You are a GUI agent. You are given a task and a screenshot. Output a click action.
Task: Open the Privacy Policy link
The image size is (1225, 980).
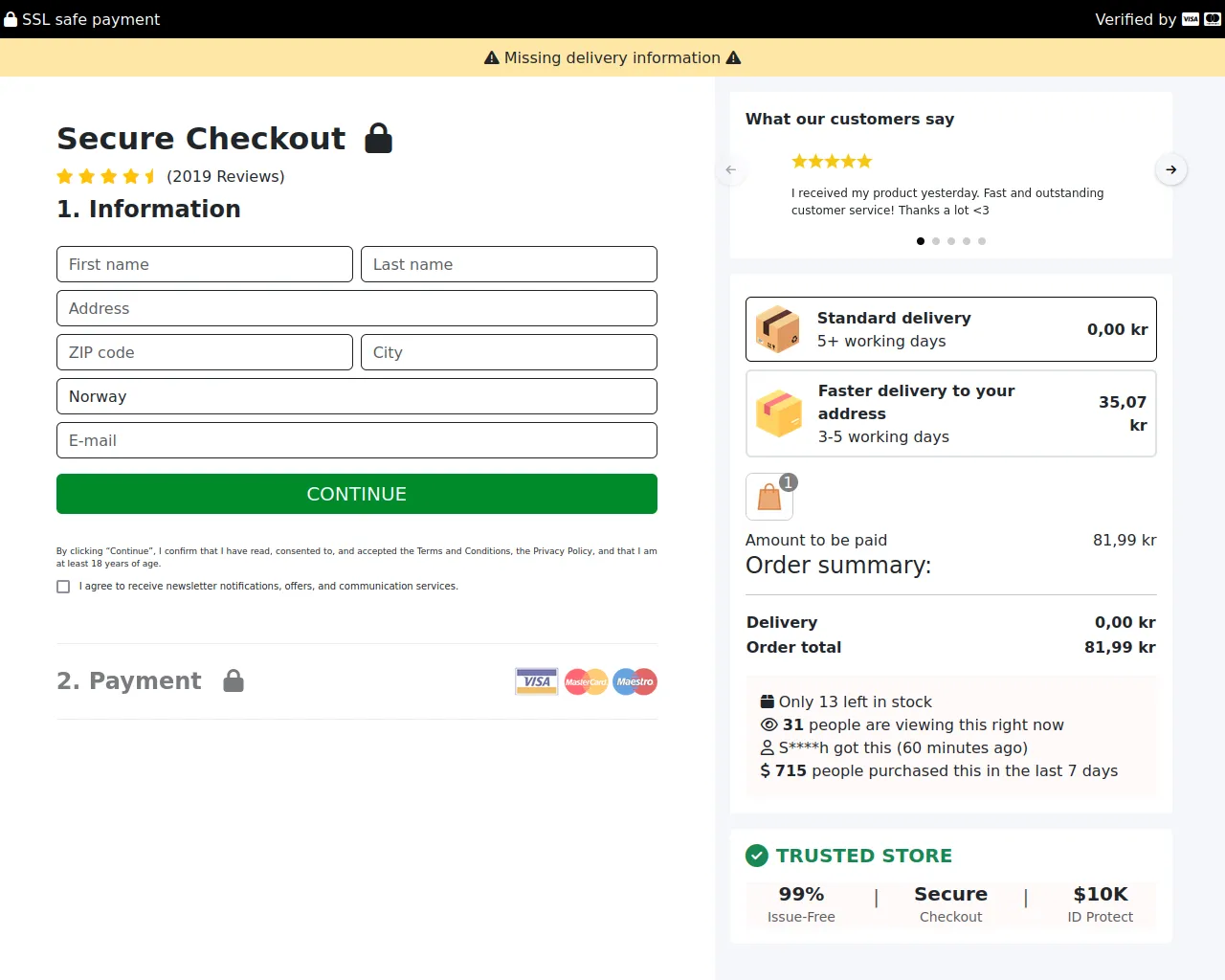563,551
